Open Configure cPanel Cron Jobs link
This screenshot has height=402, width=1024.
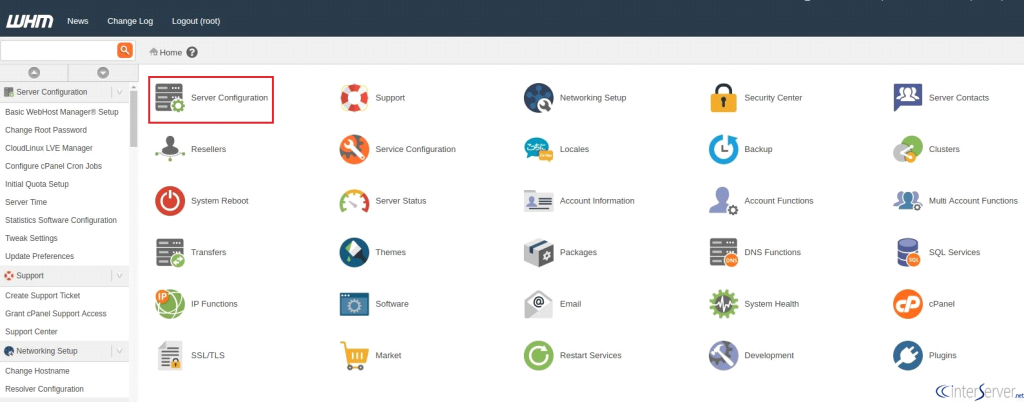(x=54, y=166)
